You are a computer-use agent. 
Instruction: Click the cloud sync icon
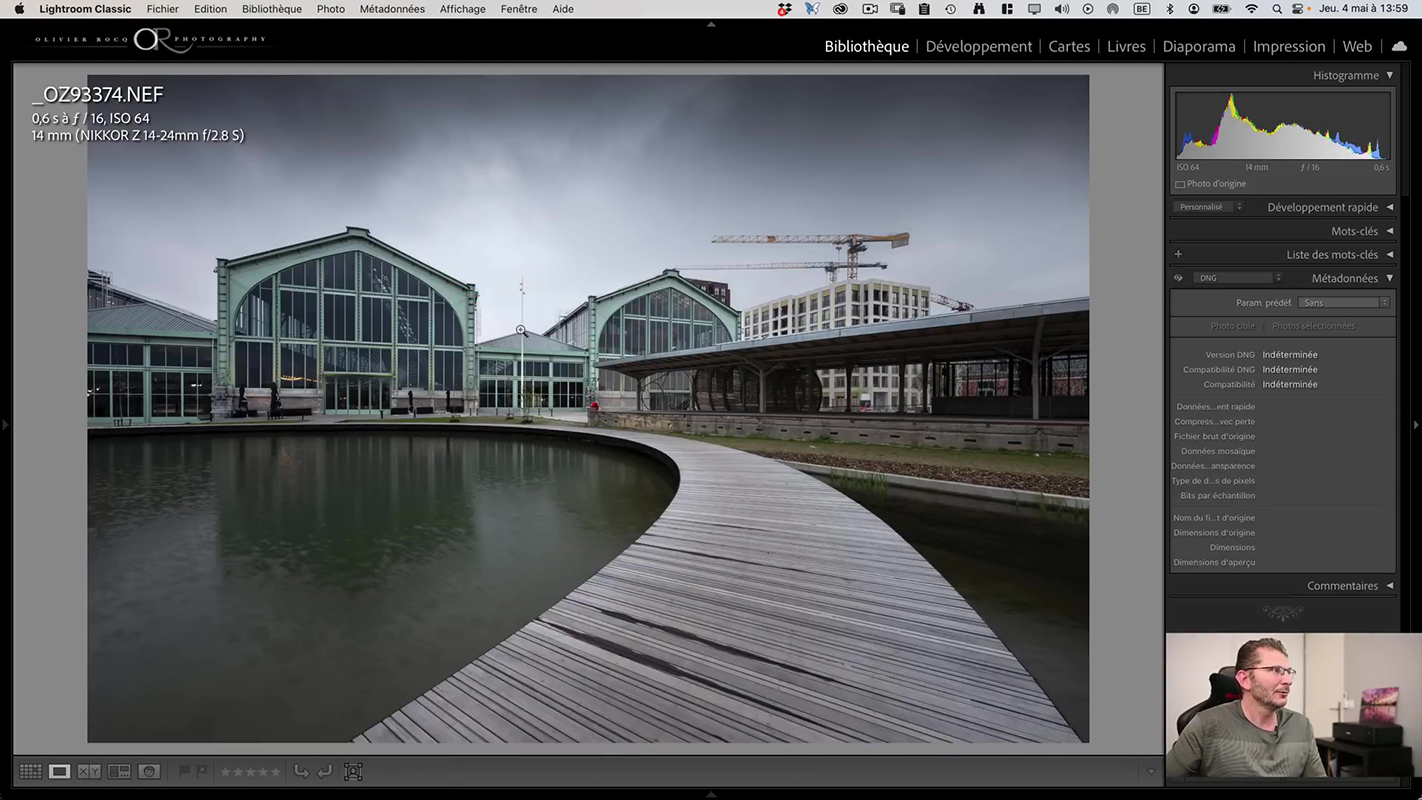coord(1399,46)
